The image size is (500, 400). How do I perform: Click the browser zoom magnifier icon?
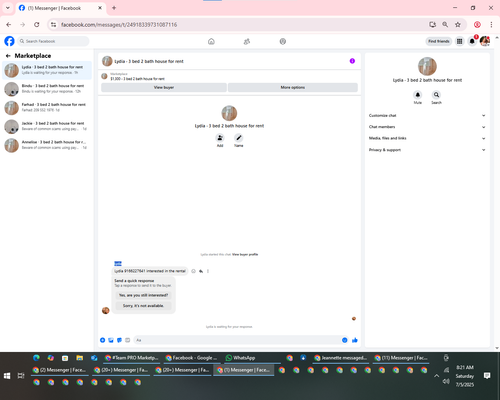point(445,24)
